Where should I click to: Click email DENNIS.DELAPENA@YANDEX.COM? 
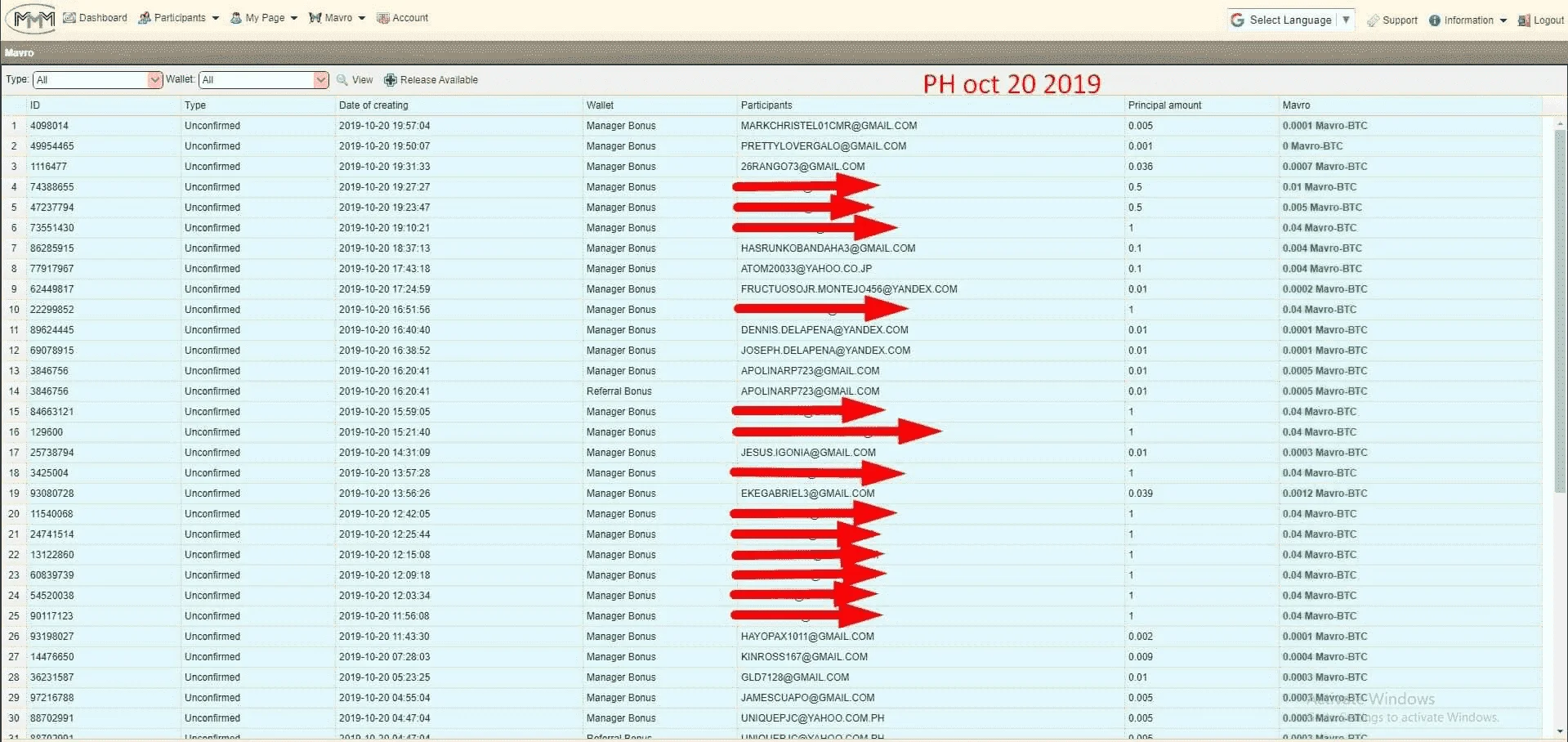[824, 330]
